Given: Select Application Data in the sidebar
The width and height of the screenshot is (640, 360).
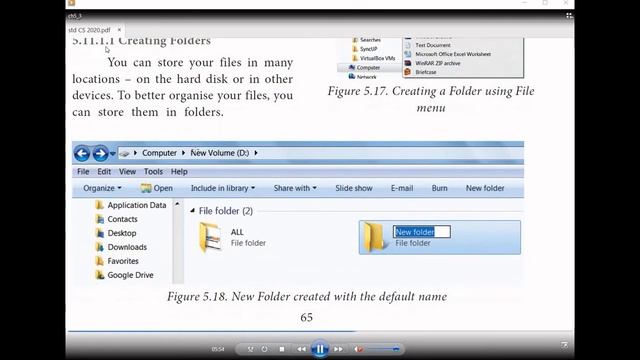Looking at the screenshot, I should coord(131,205).
